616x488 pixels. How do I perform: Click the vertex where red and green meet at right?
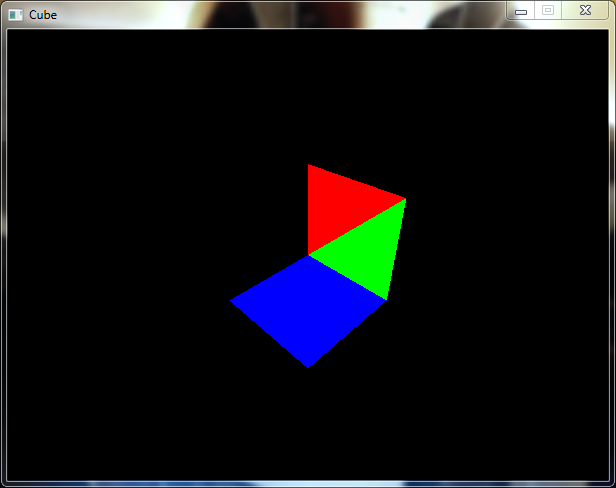tap(405, 199)
